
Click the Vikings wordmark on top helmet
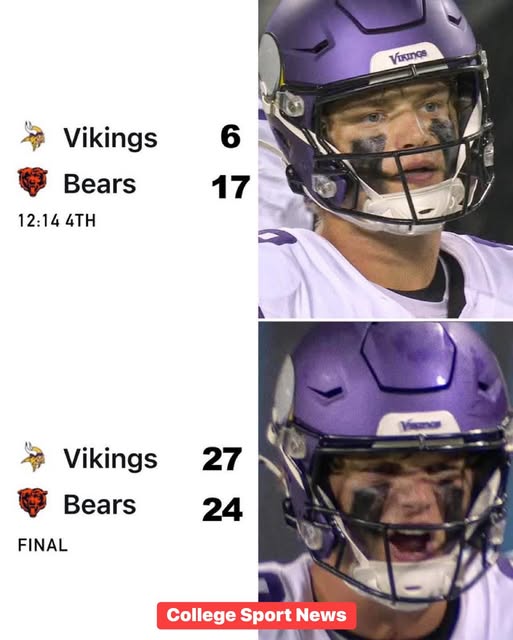pyautogui.click(x=408, y=57)
